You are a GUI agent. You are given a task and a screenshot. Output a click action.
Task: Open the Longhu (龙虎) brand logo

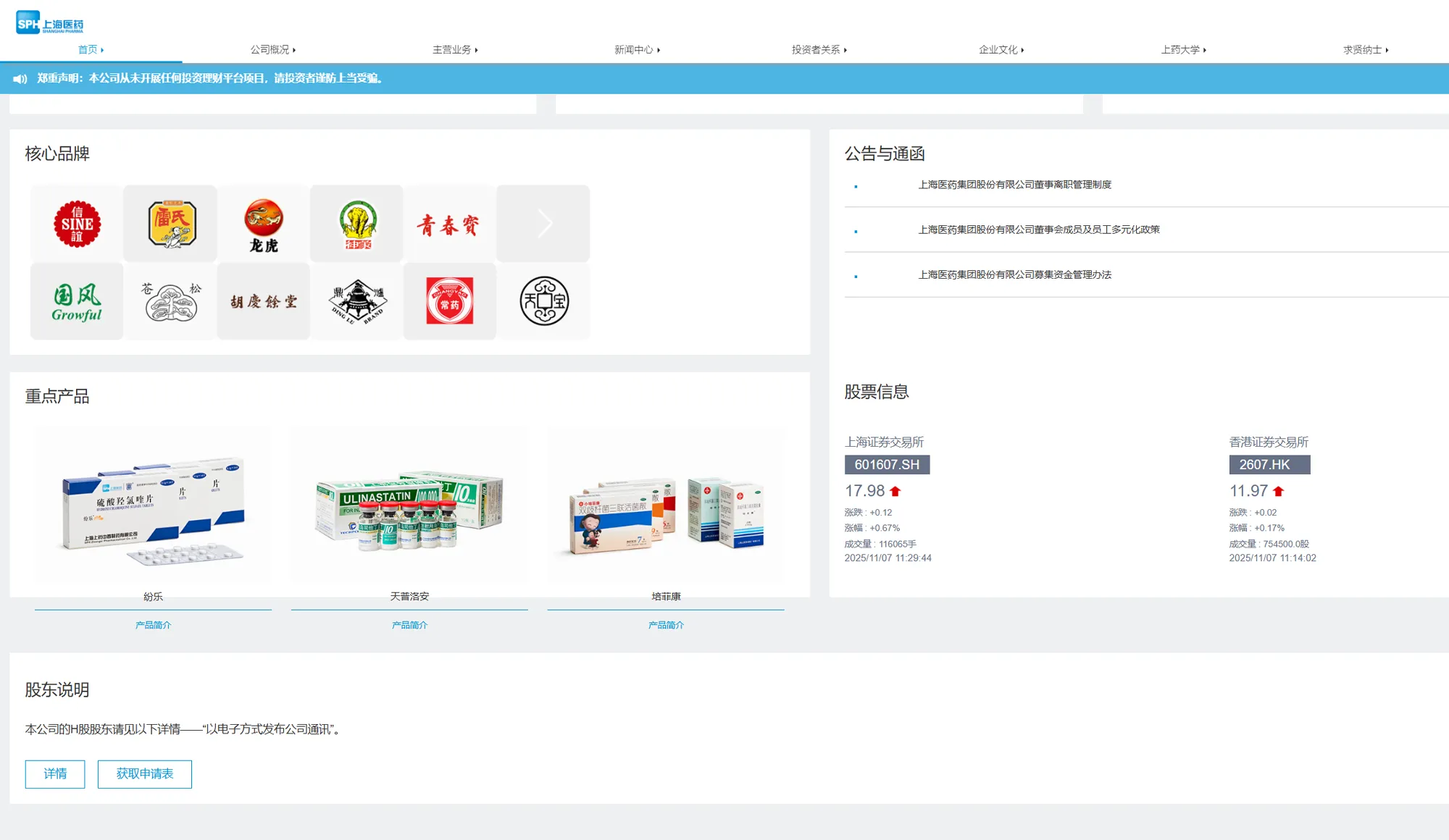pyautogui.click(x=264, y=224)
